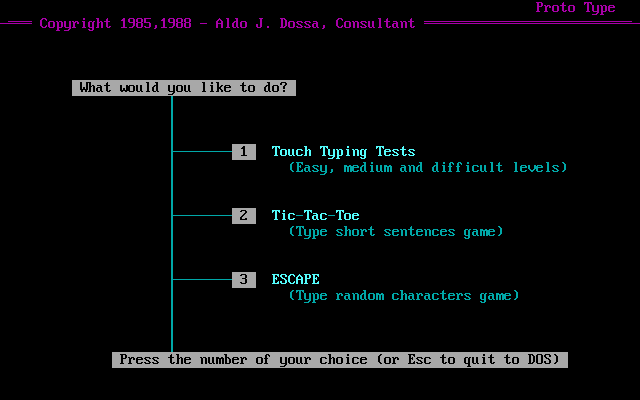Pick the ESCAPE game option
The height and width of the screenshot is (400, 640).
(295, 280)
